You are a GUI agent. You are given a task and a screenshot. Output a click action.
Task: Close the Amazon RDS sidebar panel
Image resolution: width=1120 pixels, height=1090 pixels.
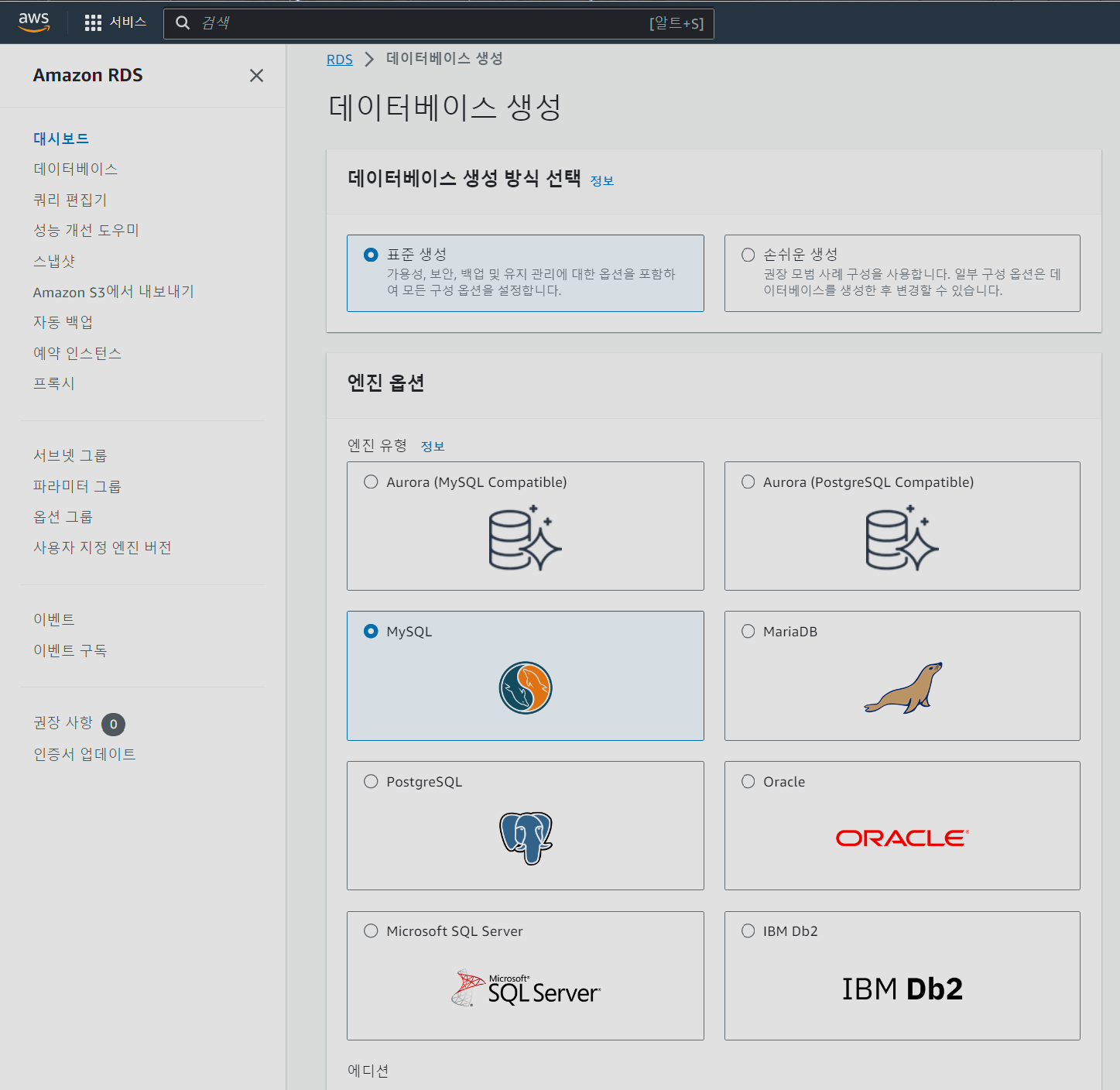point(256,75)
